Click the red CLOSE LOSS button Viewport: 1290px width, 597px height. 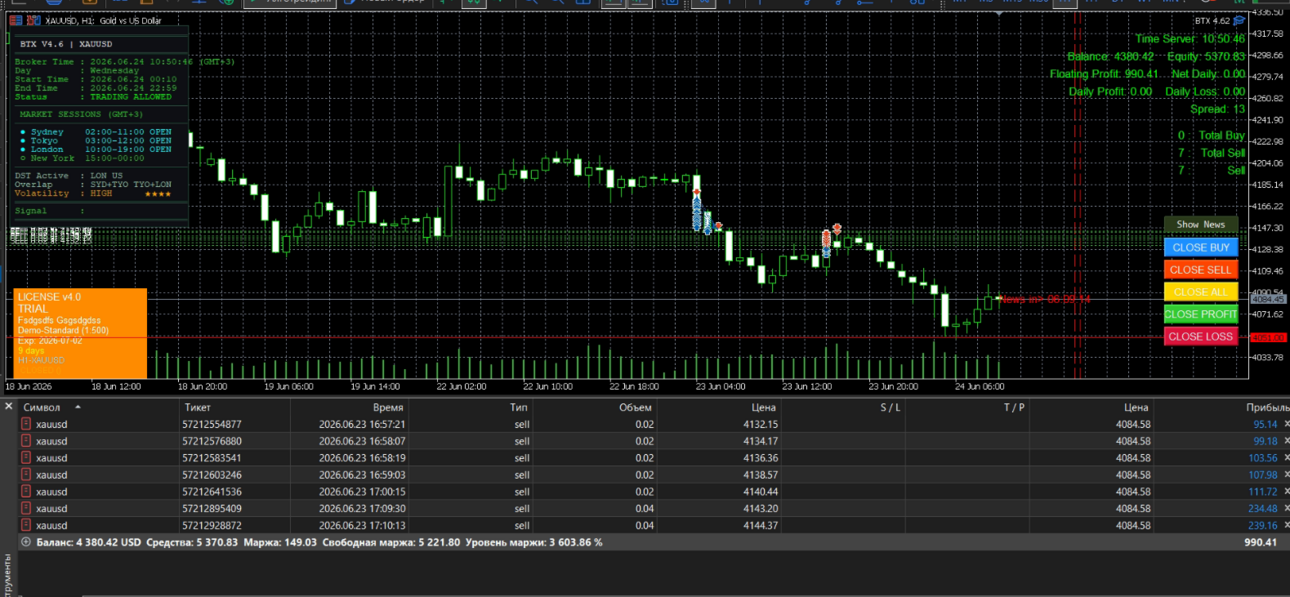pyautogui.click(x=1200, y=336)
